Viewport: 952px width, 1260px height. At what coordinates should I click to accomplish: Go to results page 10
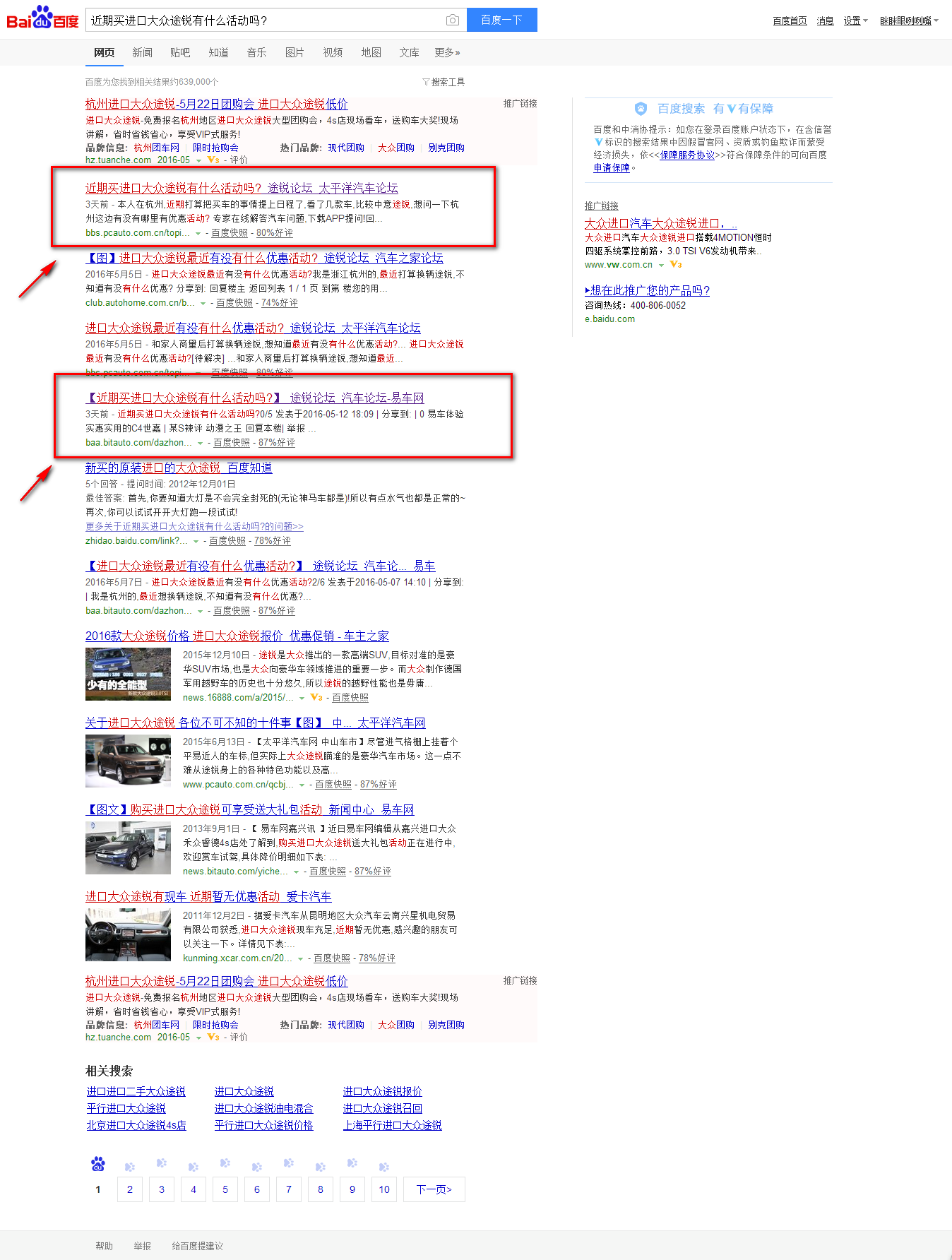point(384,1189)
